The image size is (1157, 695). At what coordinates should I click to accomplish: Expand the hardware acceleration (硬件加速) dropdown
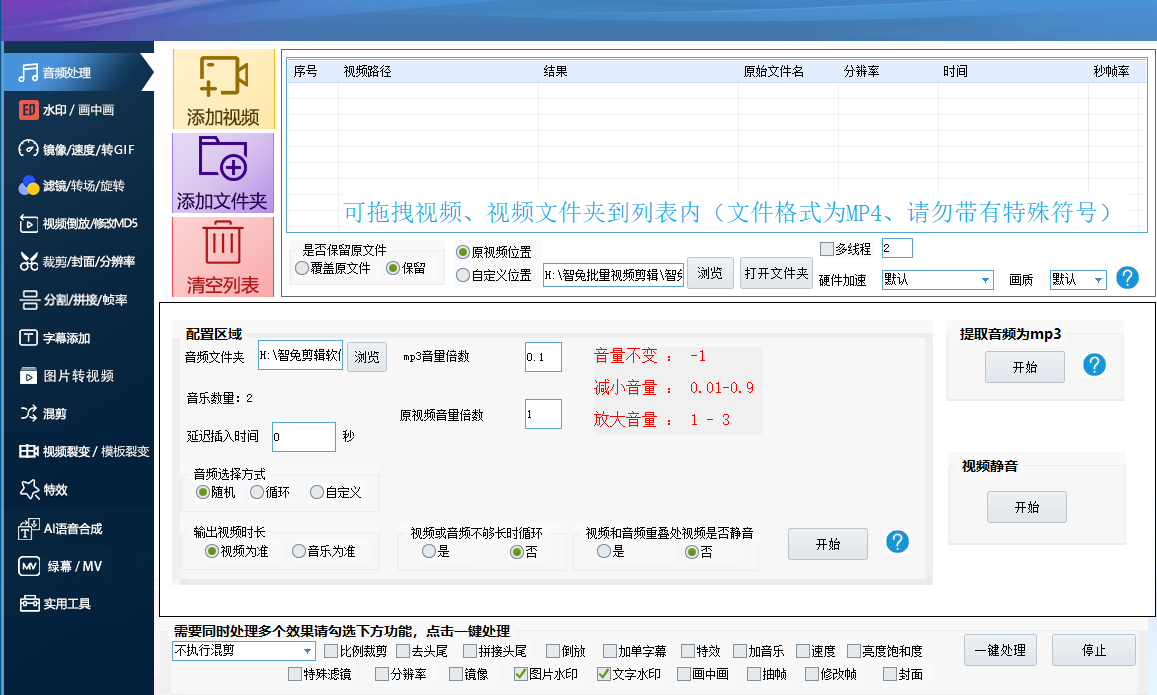coord(985,280)
